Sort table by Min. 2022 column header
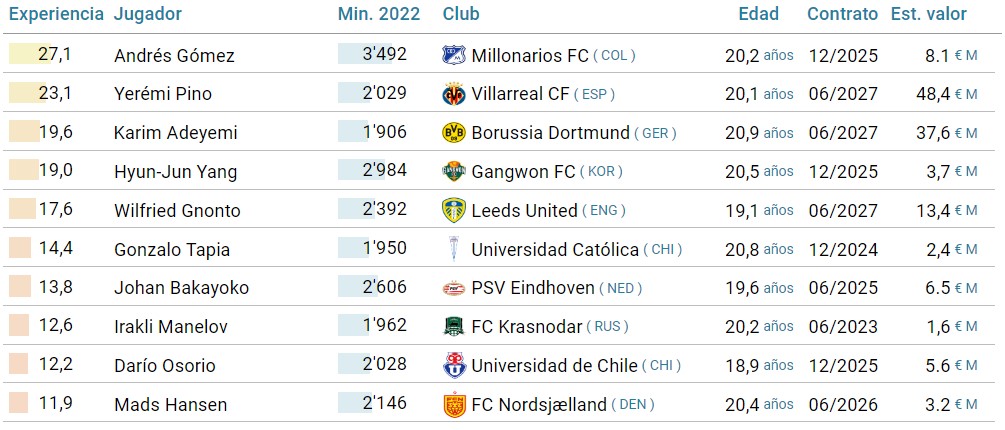Screen dimensions: 1005x430 click(378, 15)
